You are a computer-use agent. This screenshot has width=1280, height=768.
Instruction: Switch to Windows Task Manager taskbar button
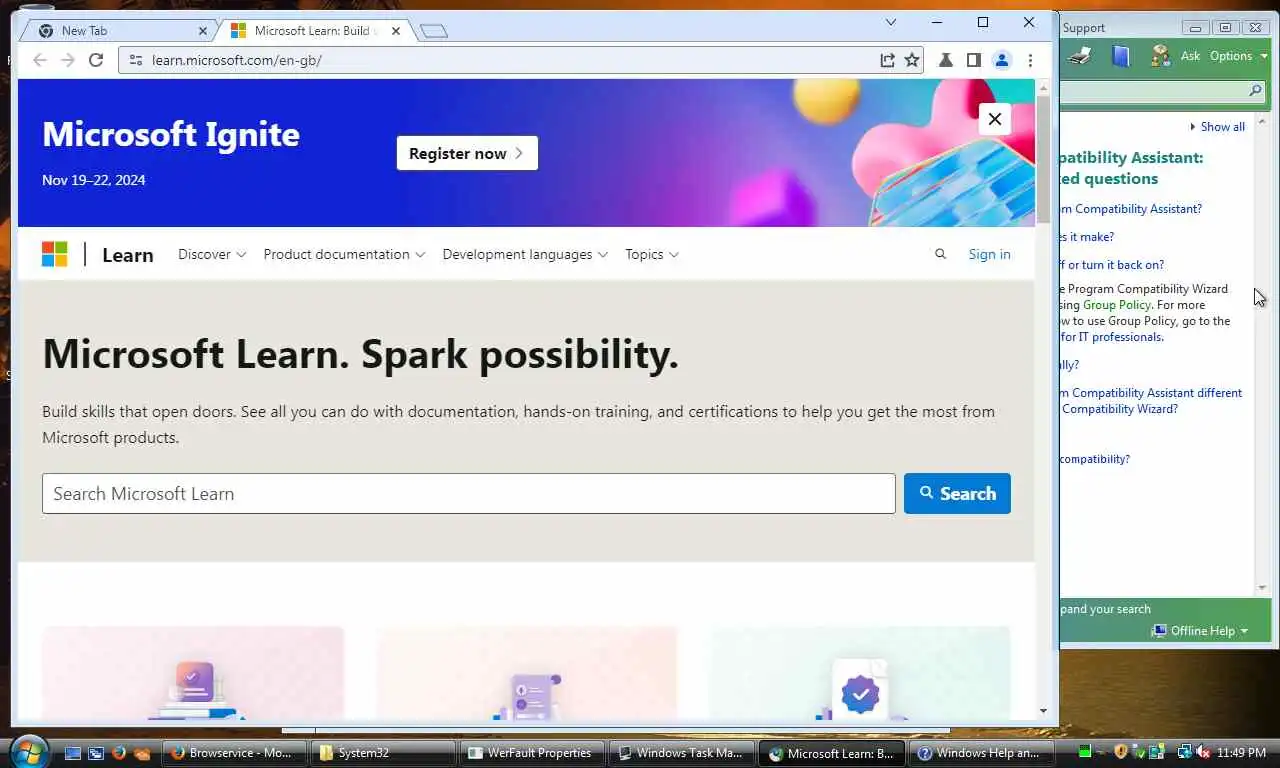(681, 753)
